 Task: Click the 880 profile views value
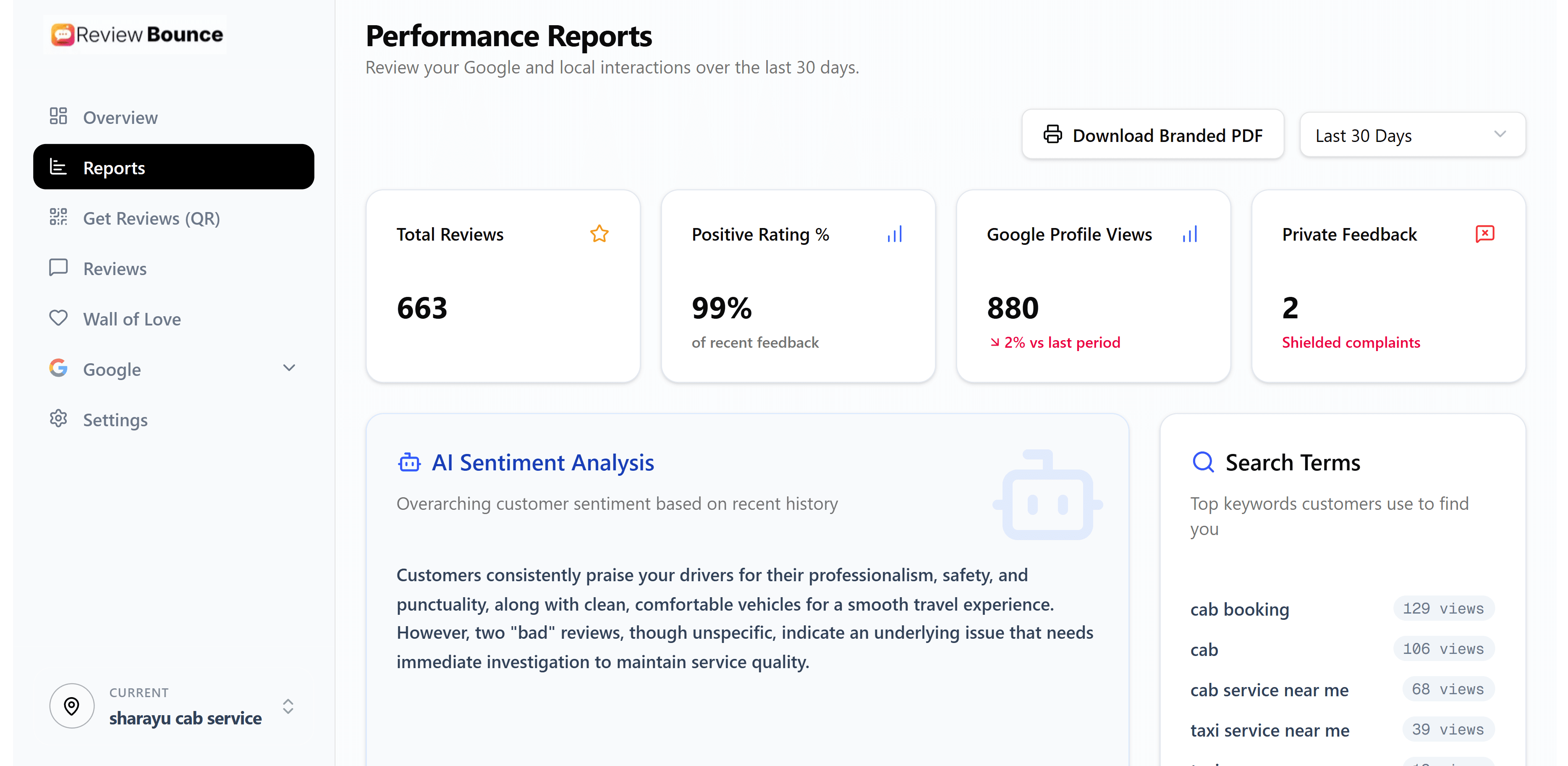pyautogui.click(x=1013, y=308)
